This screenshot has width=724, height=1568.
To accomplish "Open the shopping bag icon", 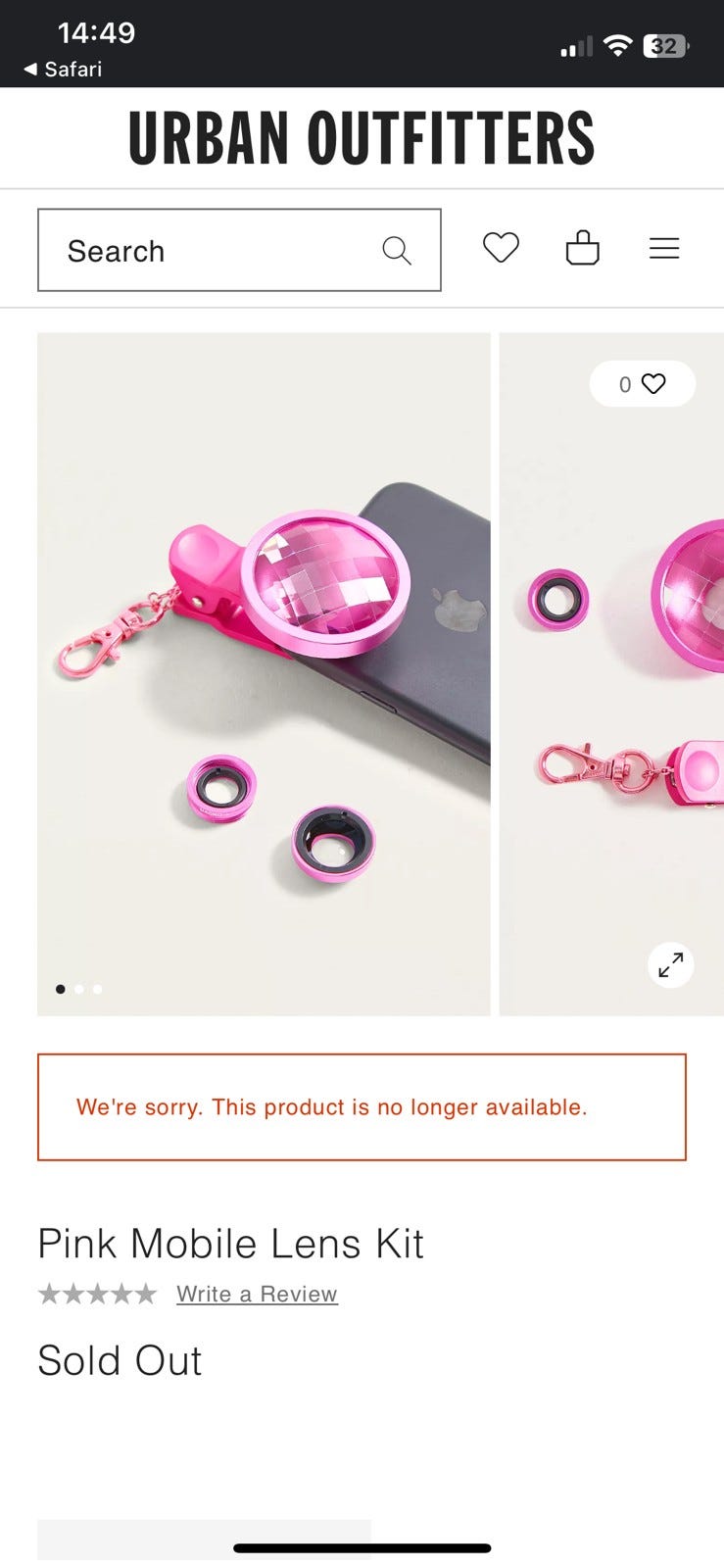I will (x=583, y=248).
